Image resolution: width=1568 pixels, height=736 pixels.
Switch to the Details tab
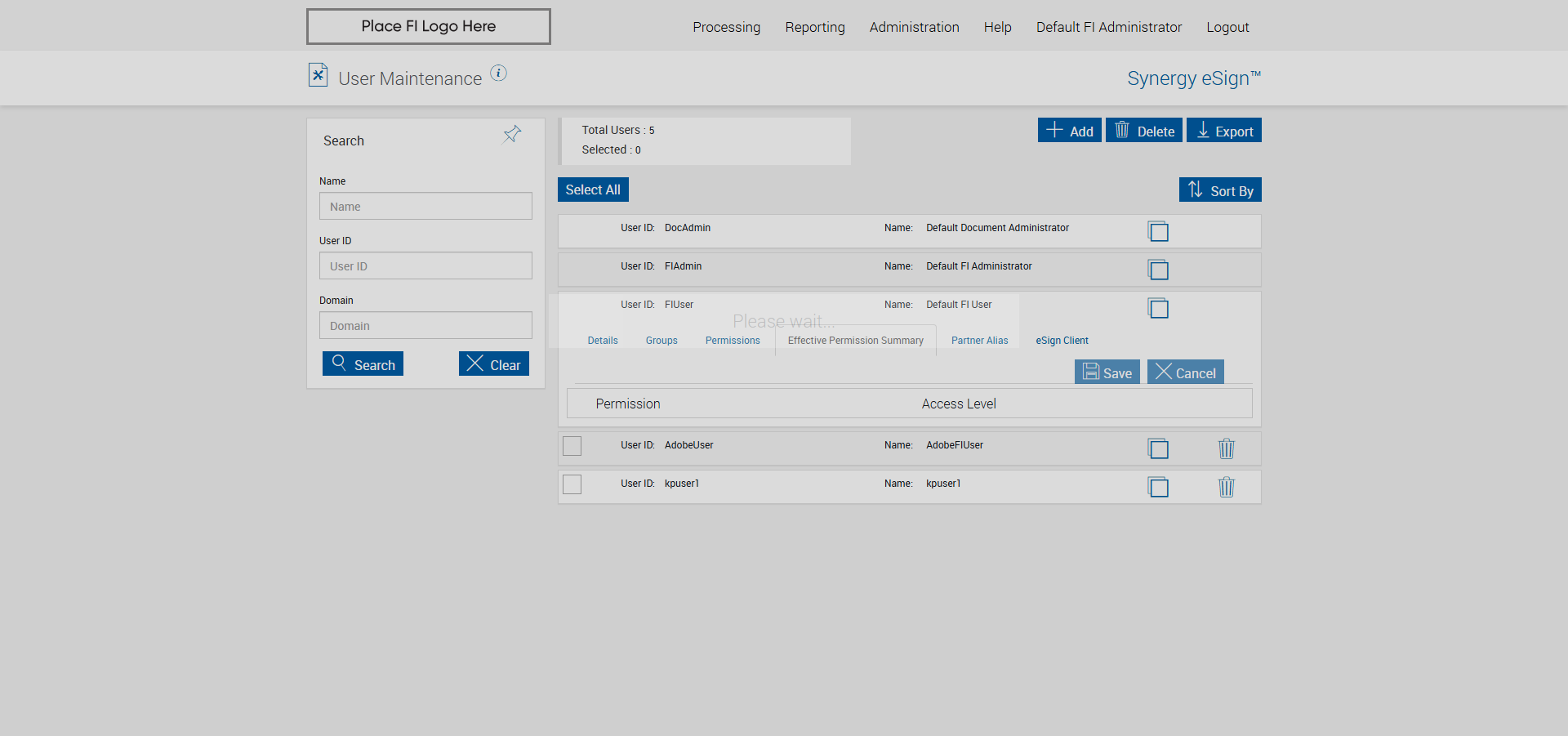(x=603, y=341)
